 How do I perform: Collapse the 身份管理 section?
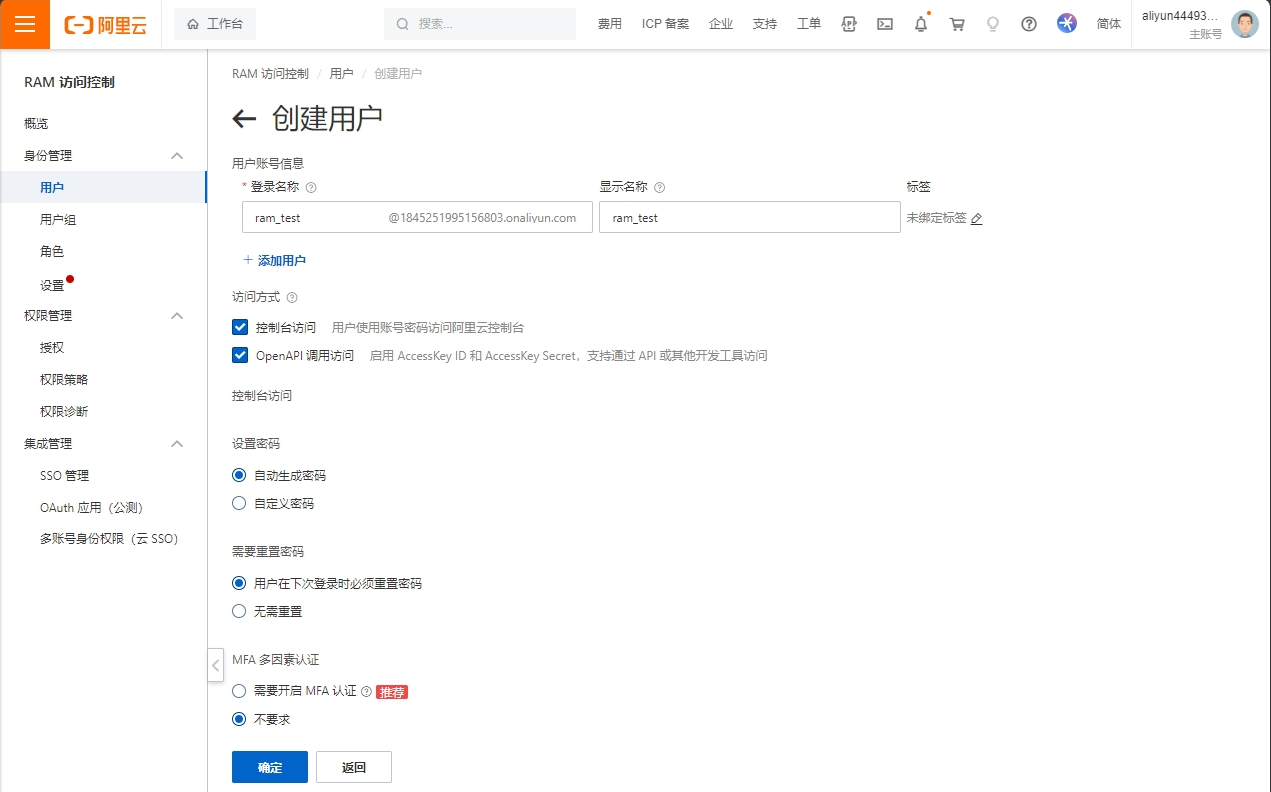tap(177, 156)
